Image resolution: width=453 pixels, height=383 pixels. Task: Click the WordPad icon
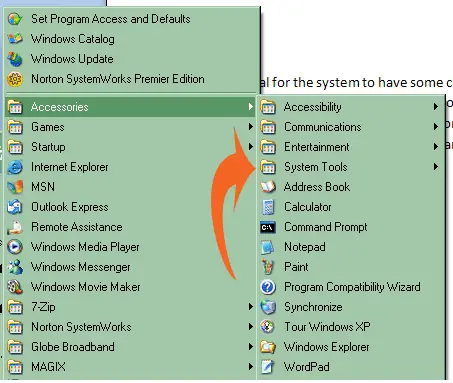coord(268,367)
